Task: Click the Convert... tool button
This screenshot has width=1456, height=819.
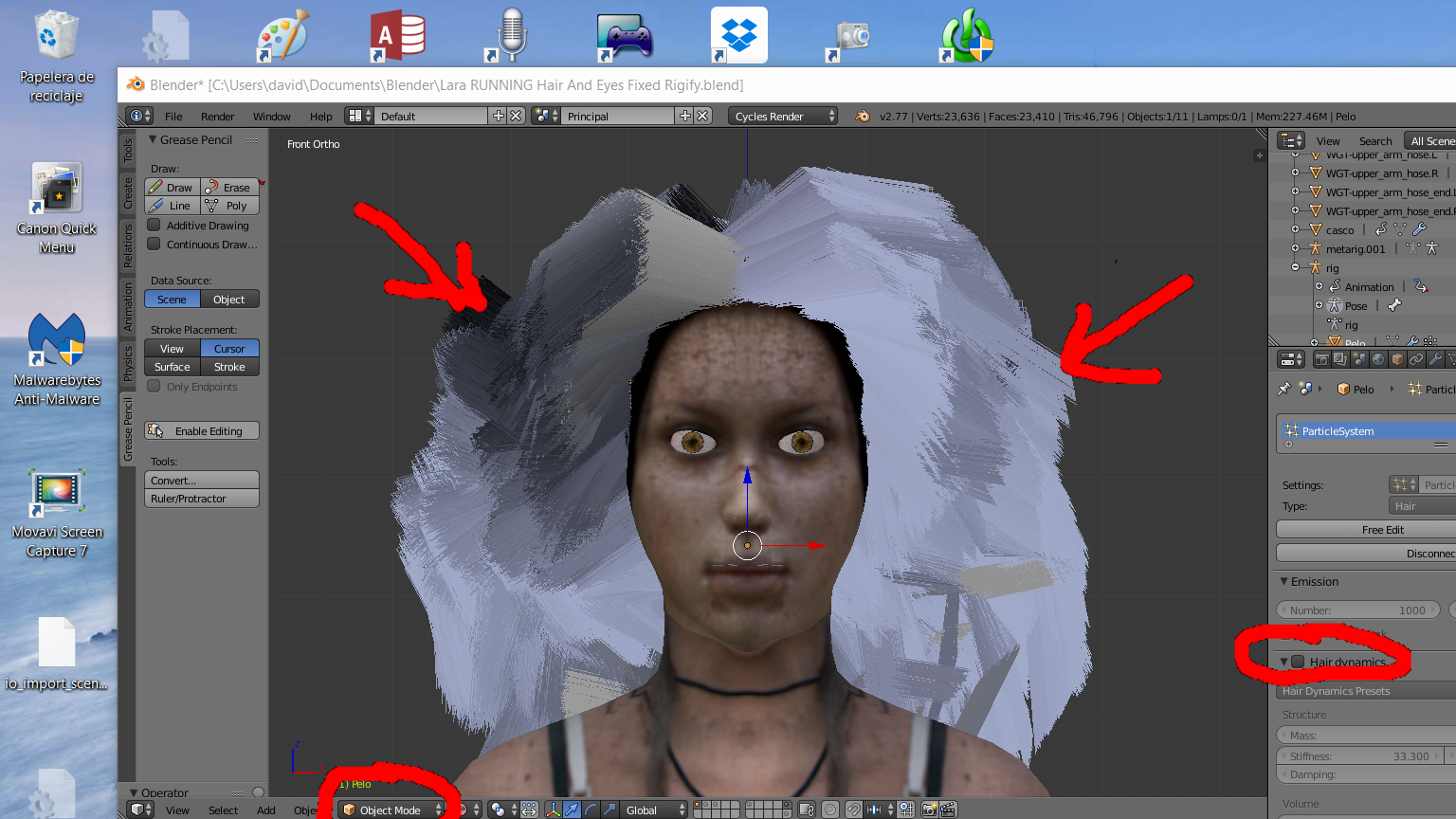Action: pos(202,481)
